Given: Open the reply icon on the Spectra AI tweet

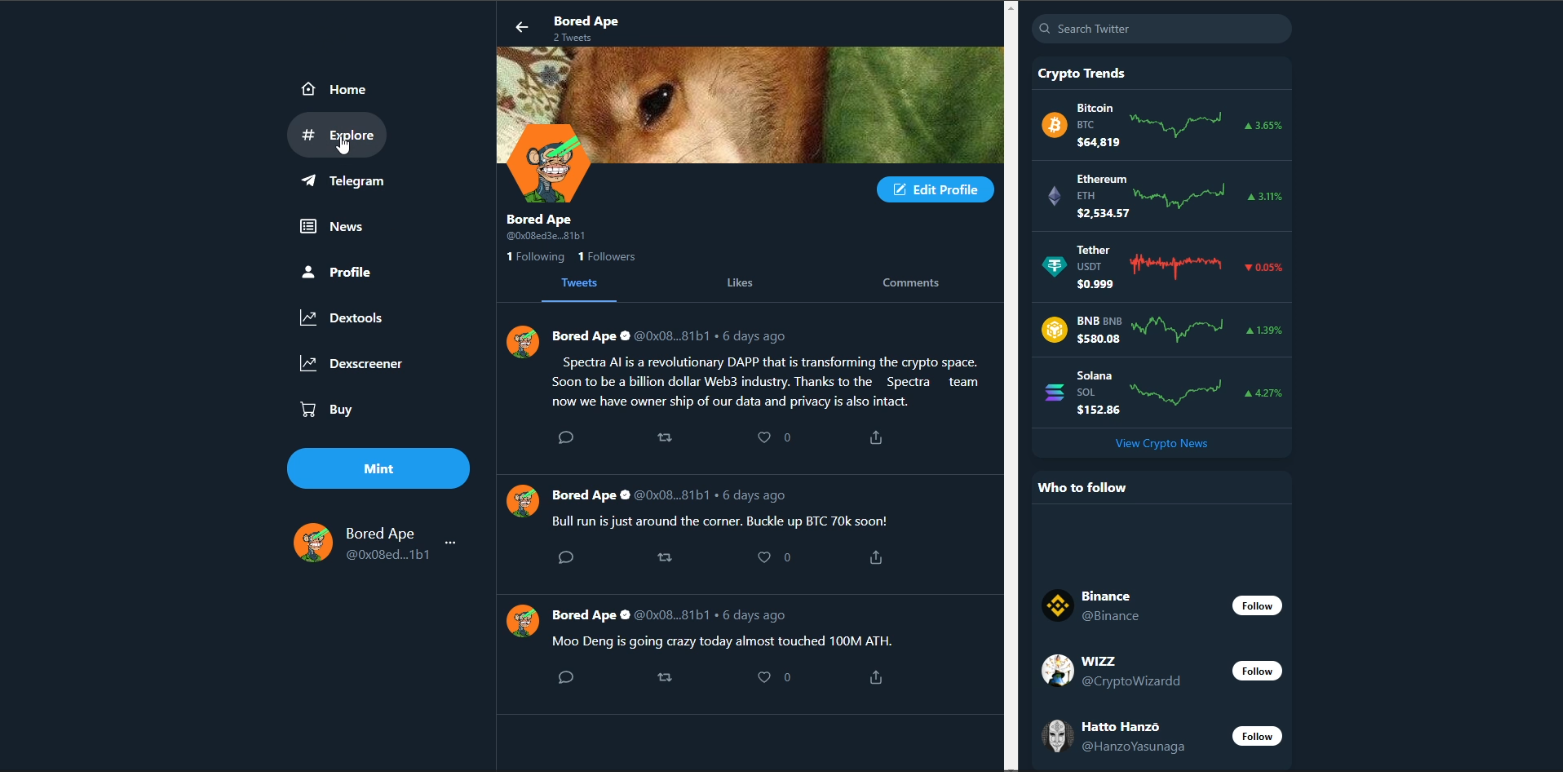Looking at the screenshot, I should click(565, 437).
